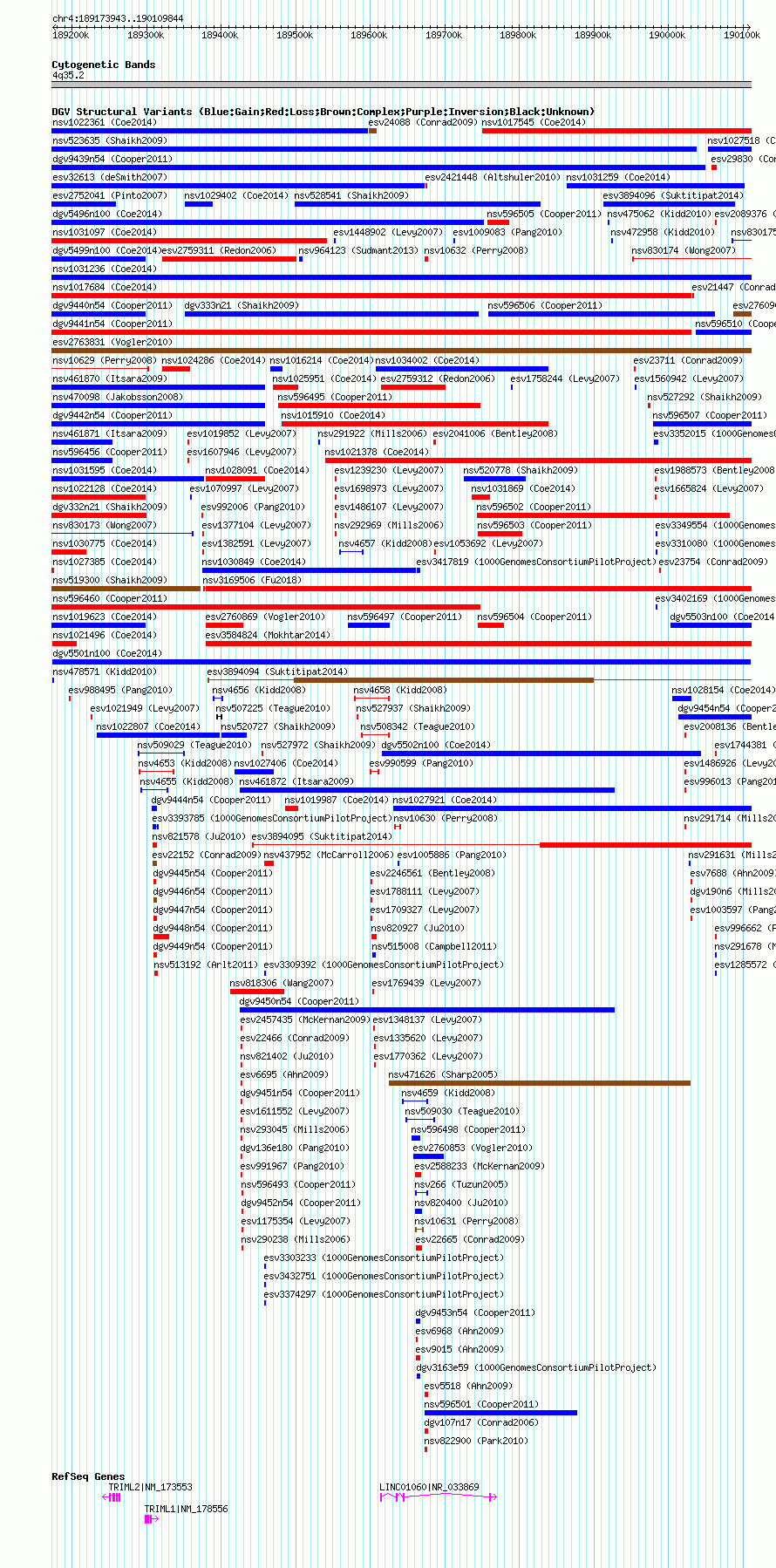Select variant nsv523635 (Shaikh2009)
Image resolution: width=776 pixels, height=1568 pixels.
coord(110,140)
